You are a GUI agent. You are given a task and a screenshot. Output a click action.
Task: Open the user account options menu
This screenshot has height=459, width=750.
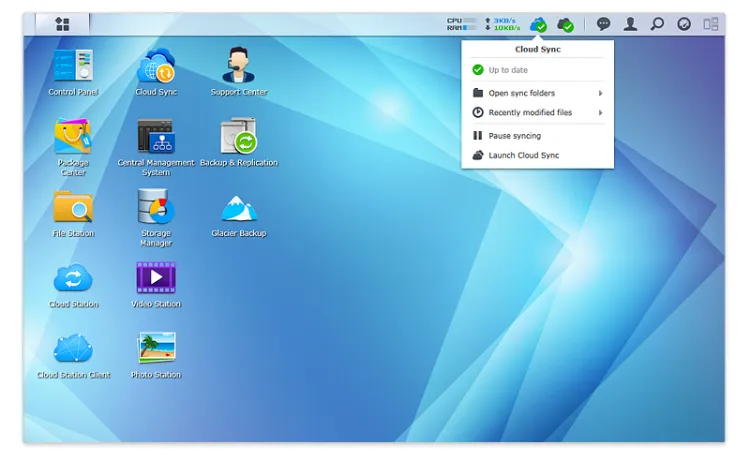click(x=630, y=24)
